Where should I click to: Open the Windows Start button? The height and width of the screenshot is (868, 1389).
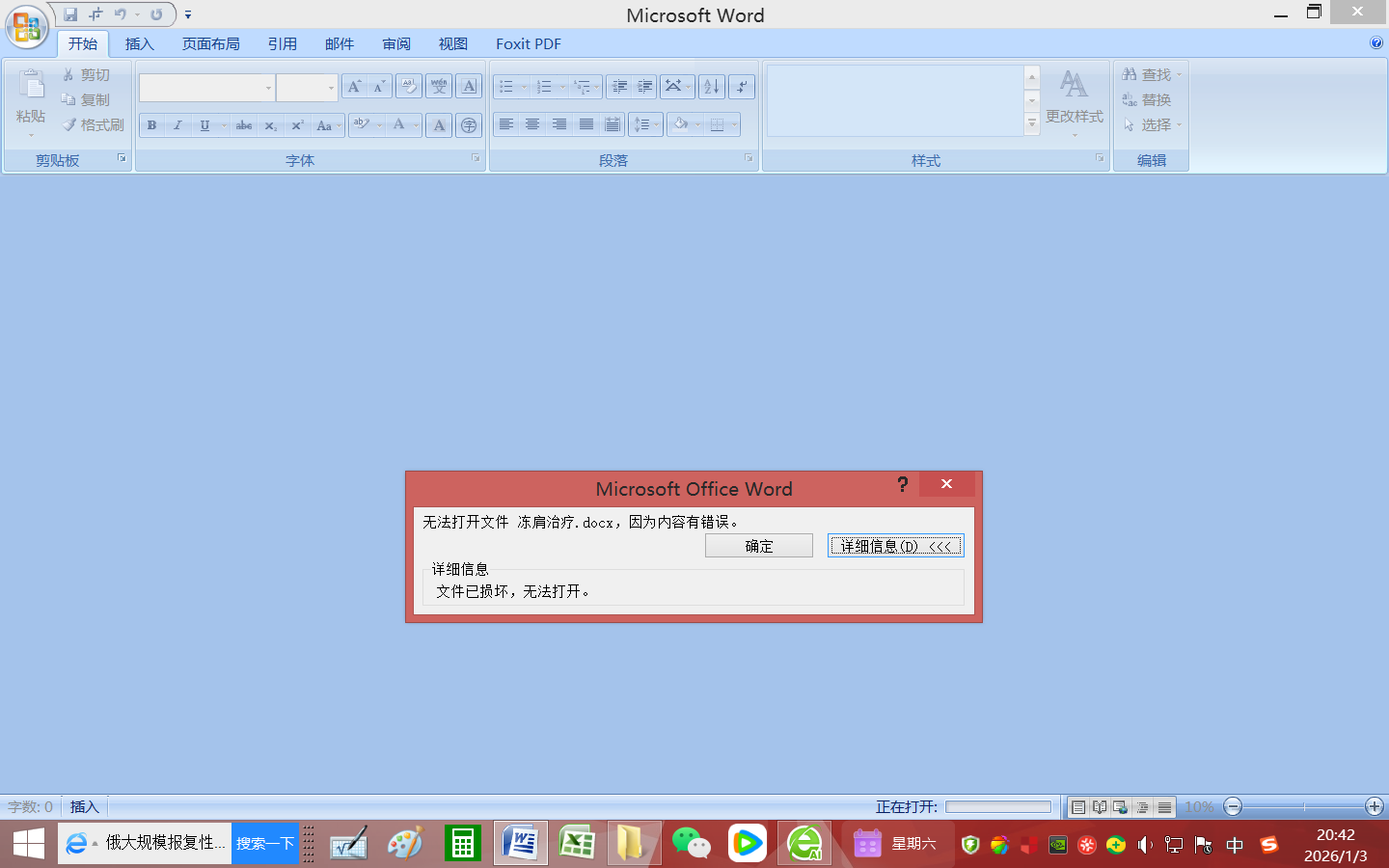[29, 844]
